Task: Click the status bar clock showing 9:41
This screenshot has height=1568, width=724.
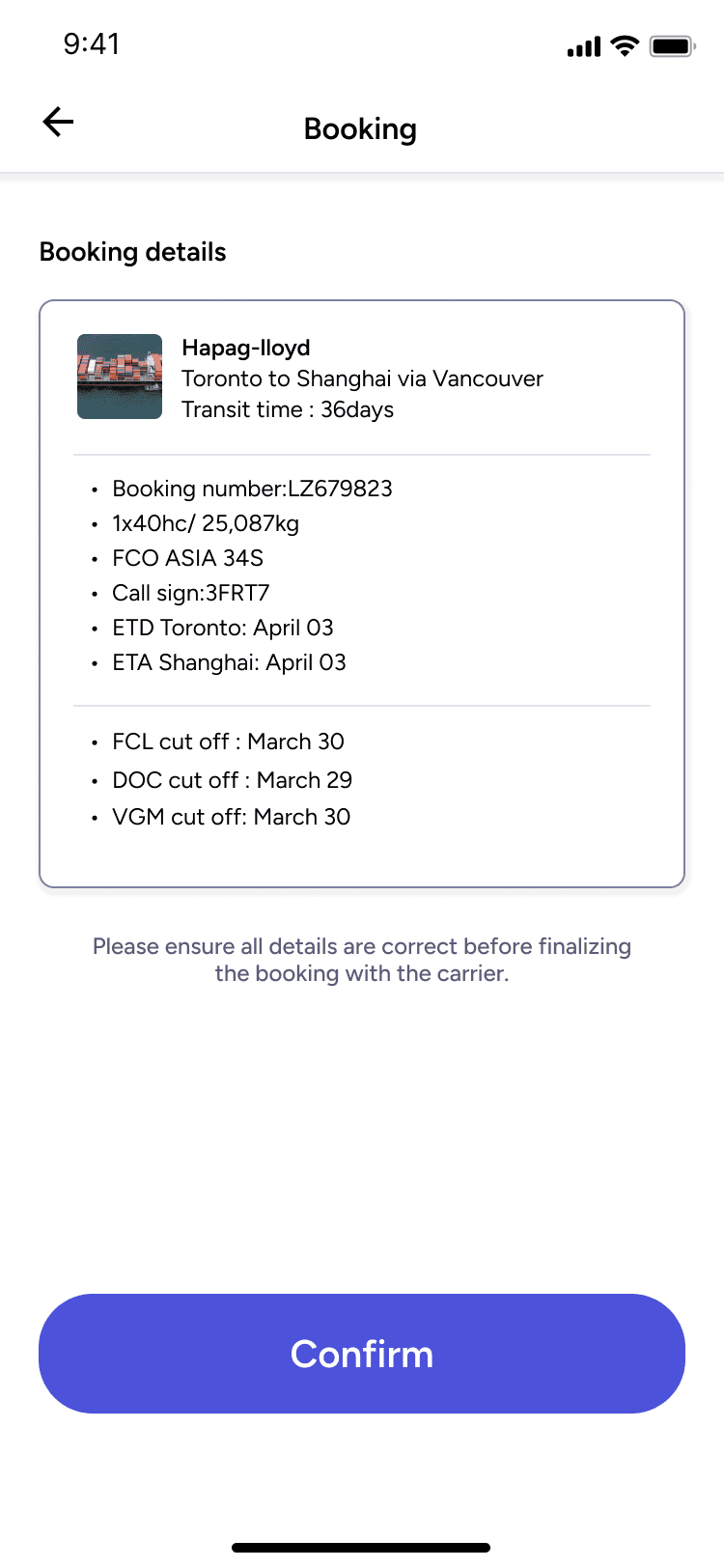Action: (x=92, y=43)
